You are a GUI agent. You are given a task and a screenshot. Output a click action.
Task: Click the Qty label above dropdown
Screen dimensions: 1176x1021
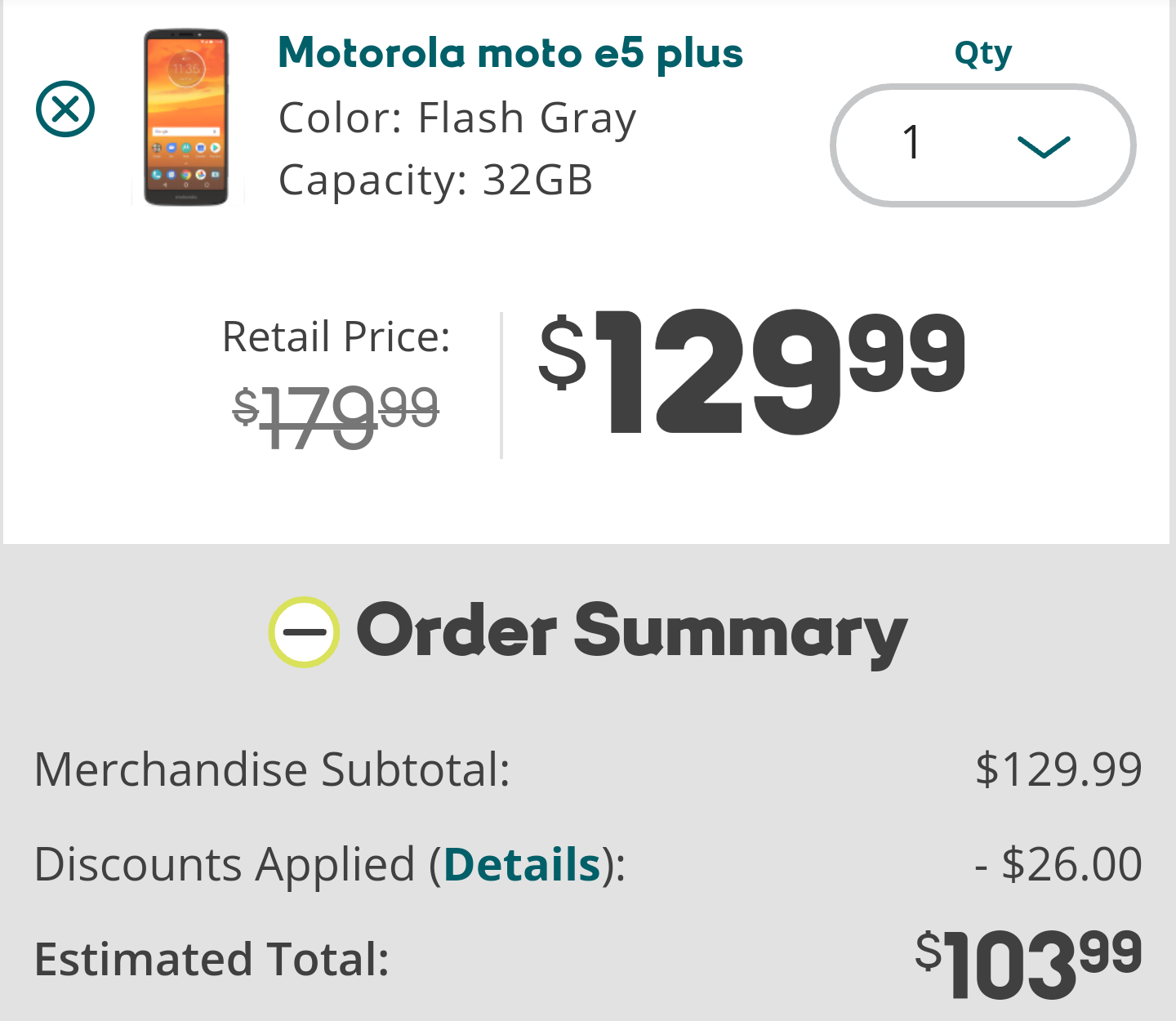(983, 54)
